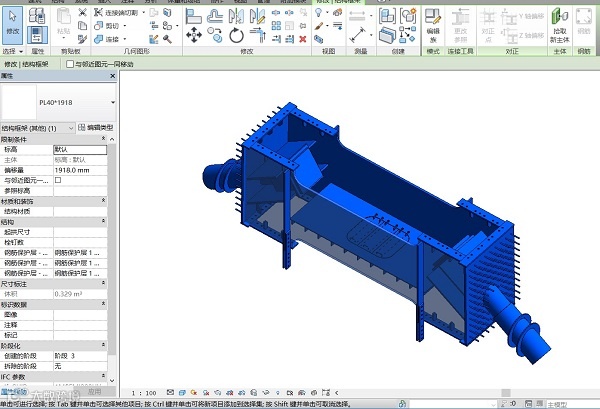Click the Measure Between Two References tool
Image resolution: width=600 pixels, height=409 pixels.
(x=357, y=16)
